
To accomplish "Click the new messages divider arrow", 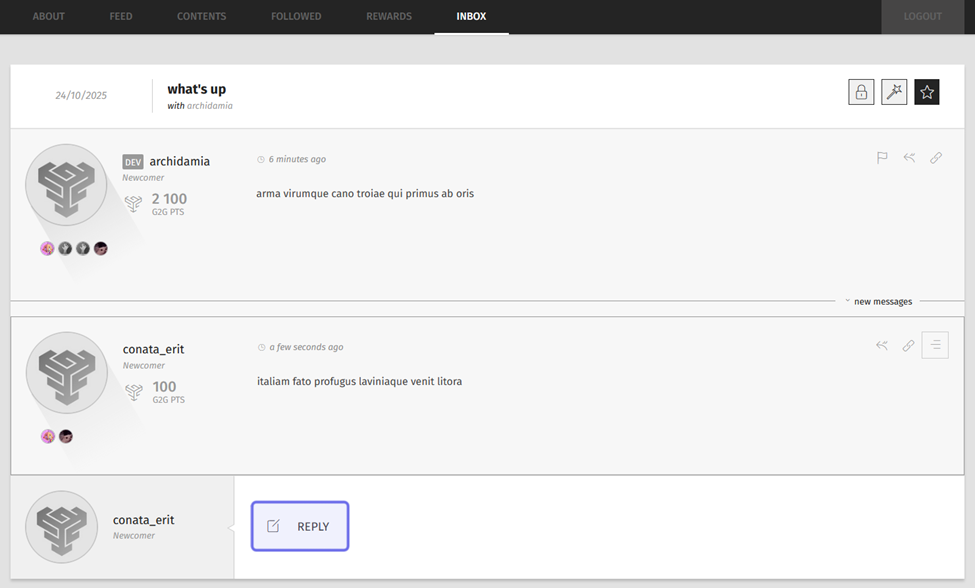I will coord(847,301).
